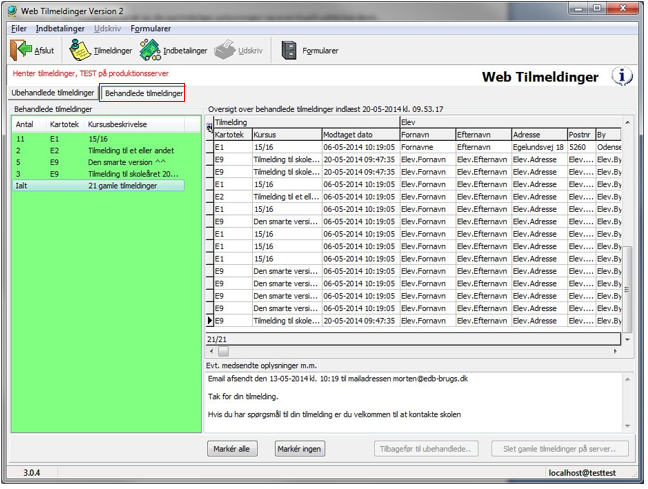Click the Kursus column header
648x489 pixels.
click(x=287, y=135)
